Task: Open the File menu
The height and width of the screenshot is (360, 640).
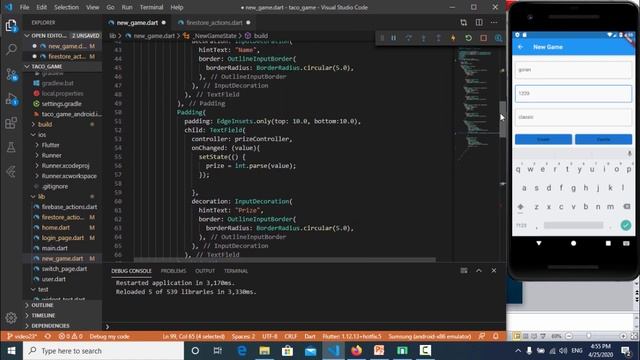Action: click(x=24, y=7)
